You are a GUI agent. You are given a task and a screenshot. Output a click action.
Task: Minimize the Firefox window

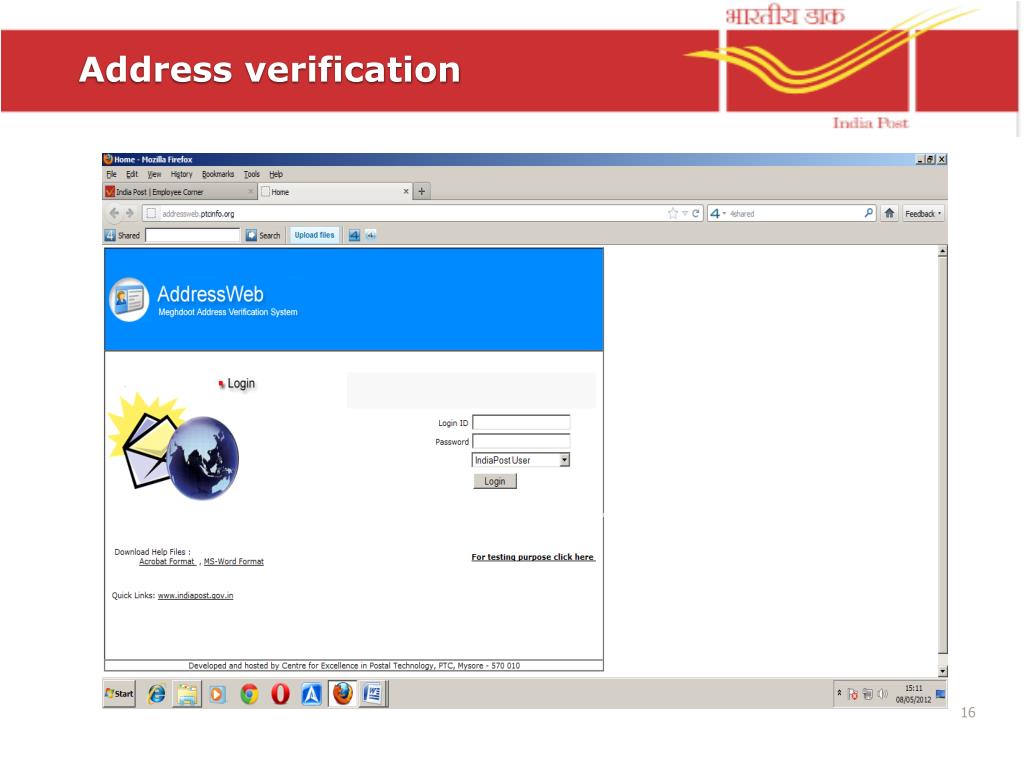point(920,159)
